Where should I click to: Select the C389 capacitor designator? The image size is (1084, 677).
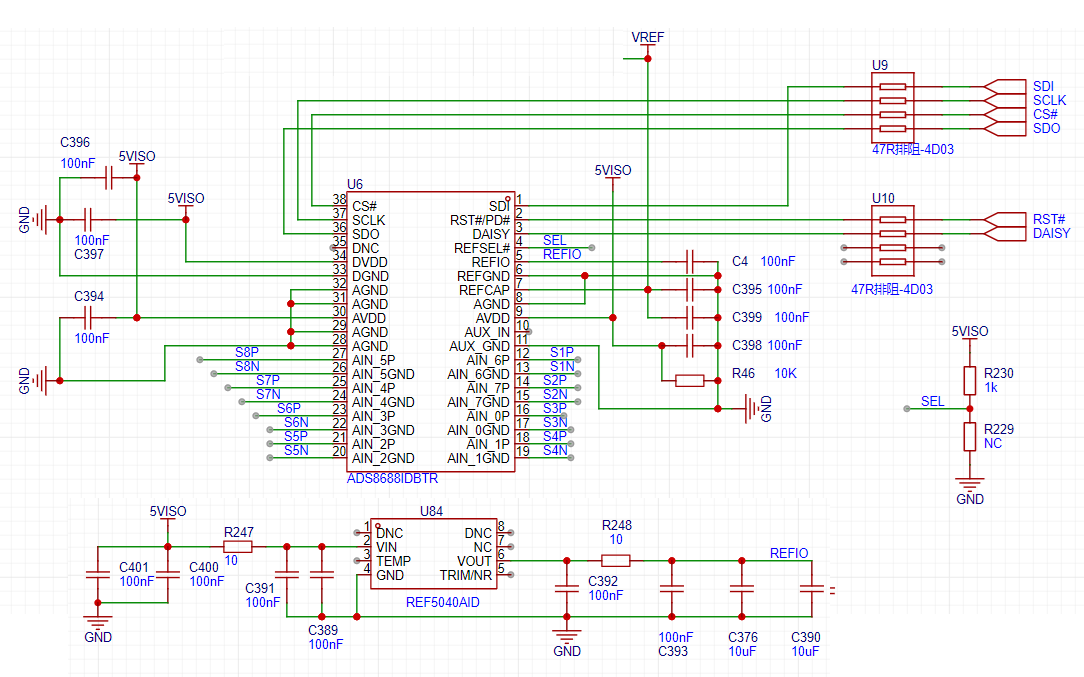pos(323,631)
